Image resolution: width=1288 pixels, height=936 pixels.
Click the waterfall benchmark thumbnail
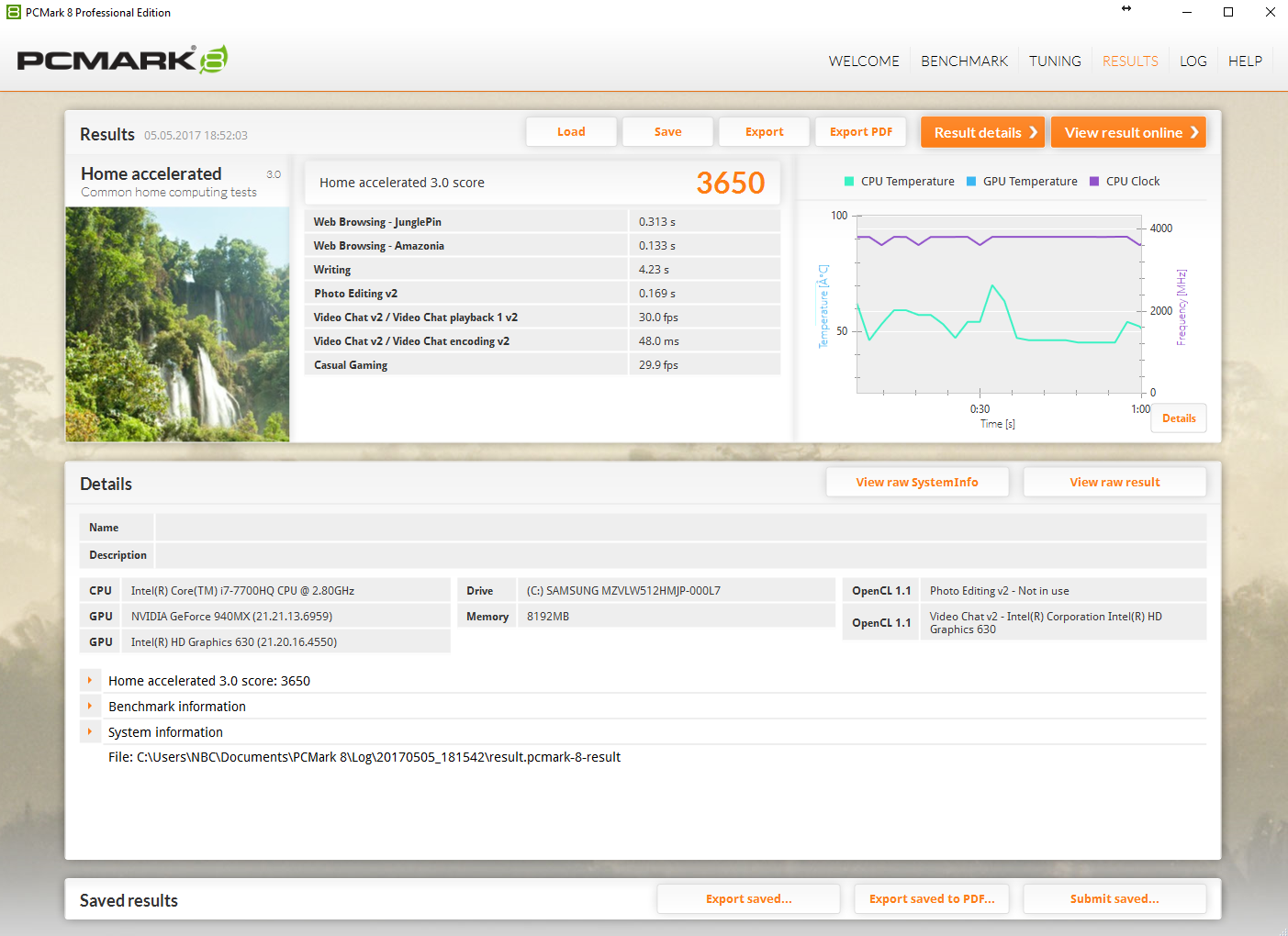pos(177,324)
